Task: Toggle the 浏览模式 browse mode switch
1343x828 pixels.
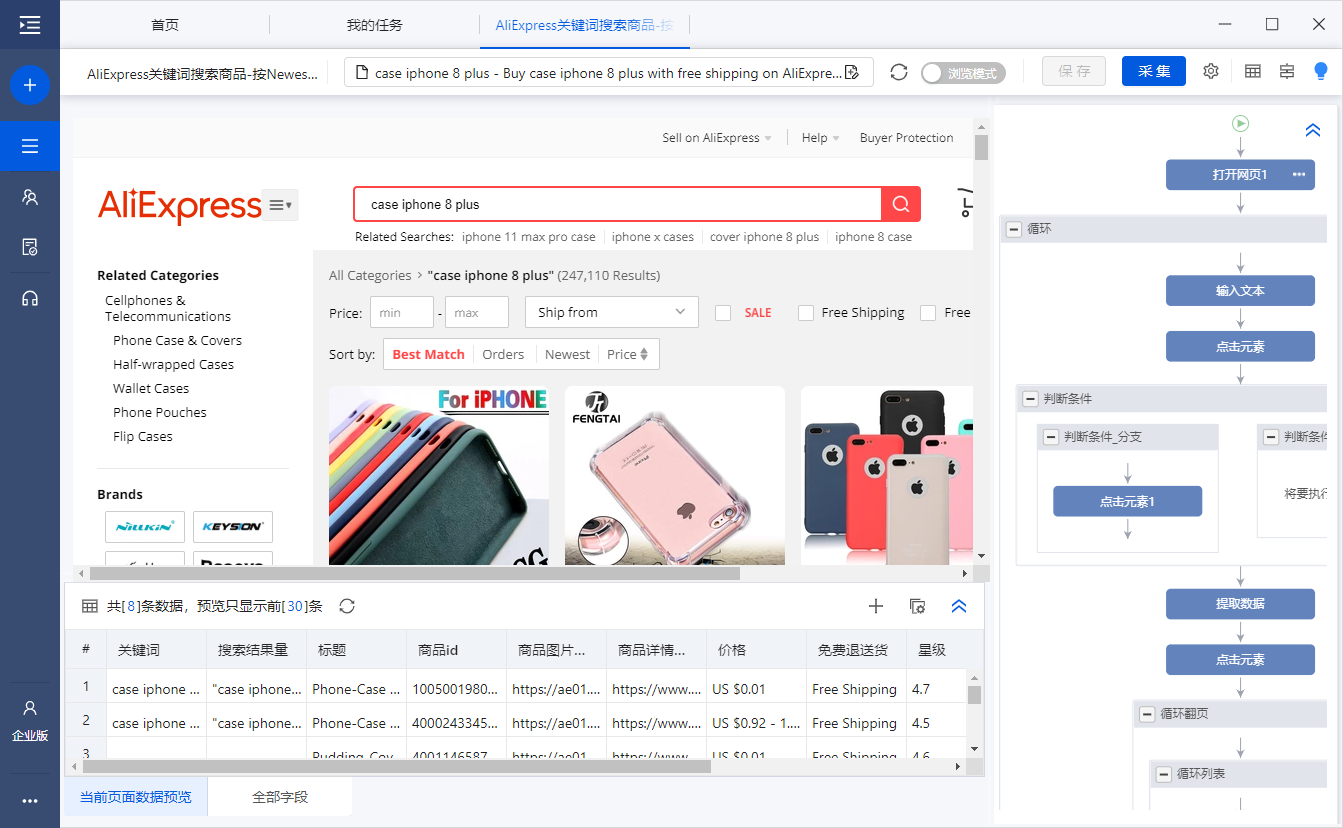Action: (963, 73)
